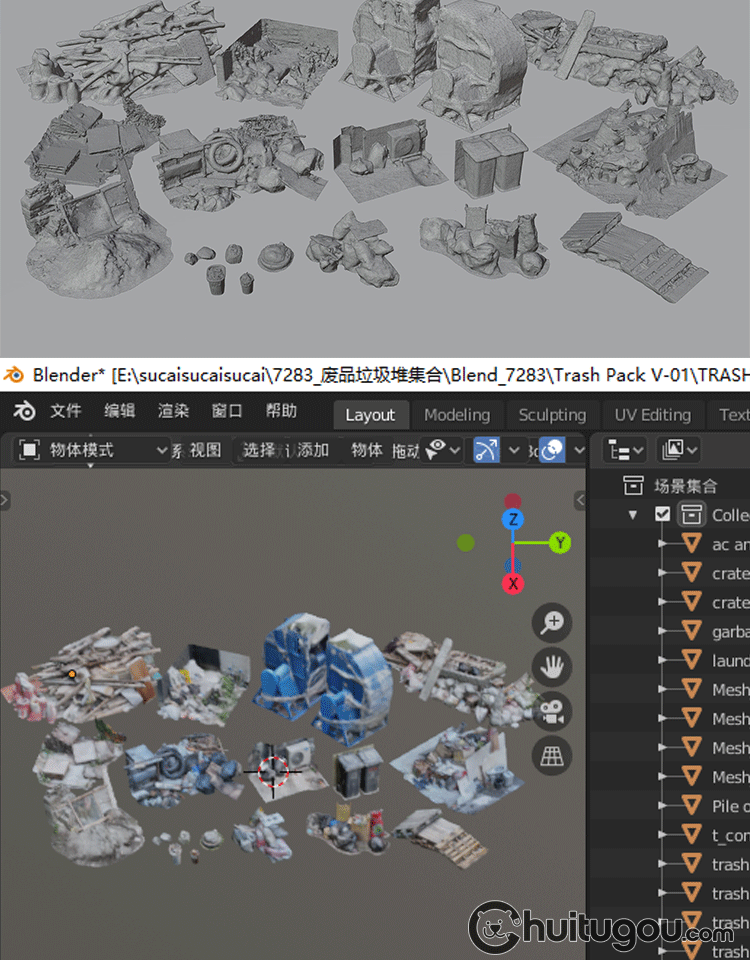Open the 编辑 menu
Screen dimensions: 750x960
click(119, 411)
